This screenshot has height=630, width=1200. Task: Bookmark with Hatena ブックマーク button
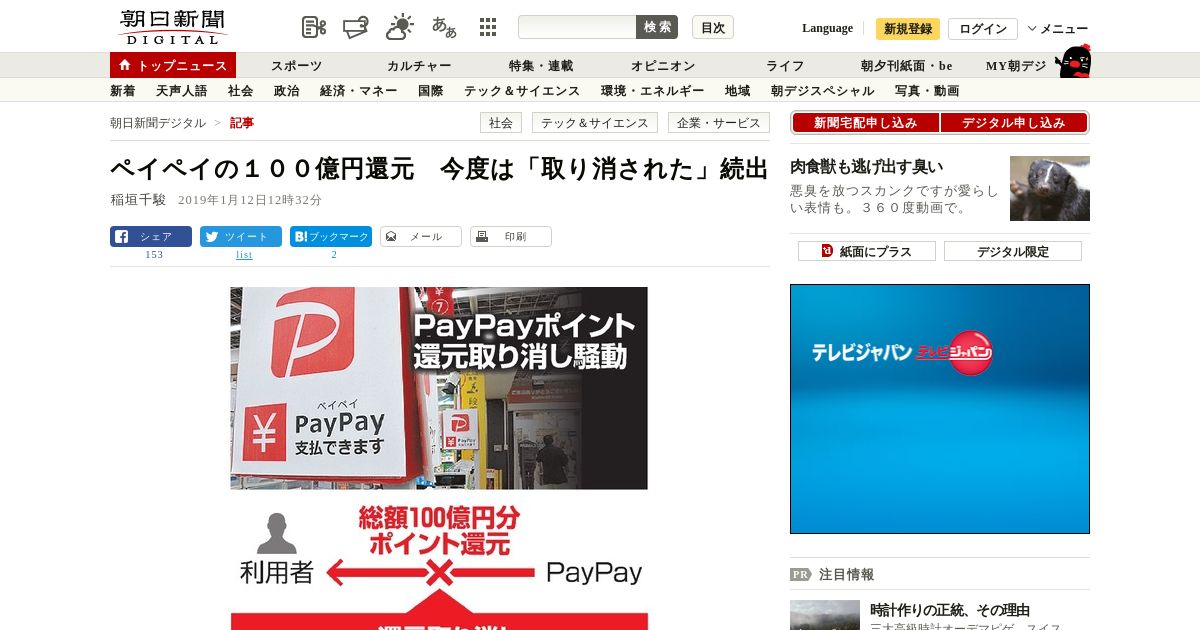tap(331, 237)
